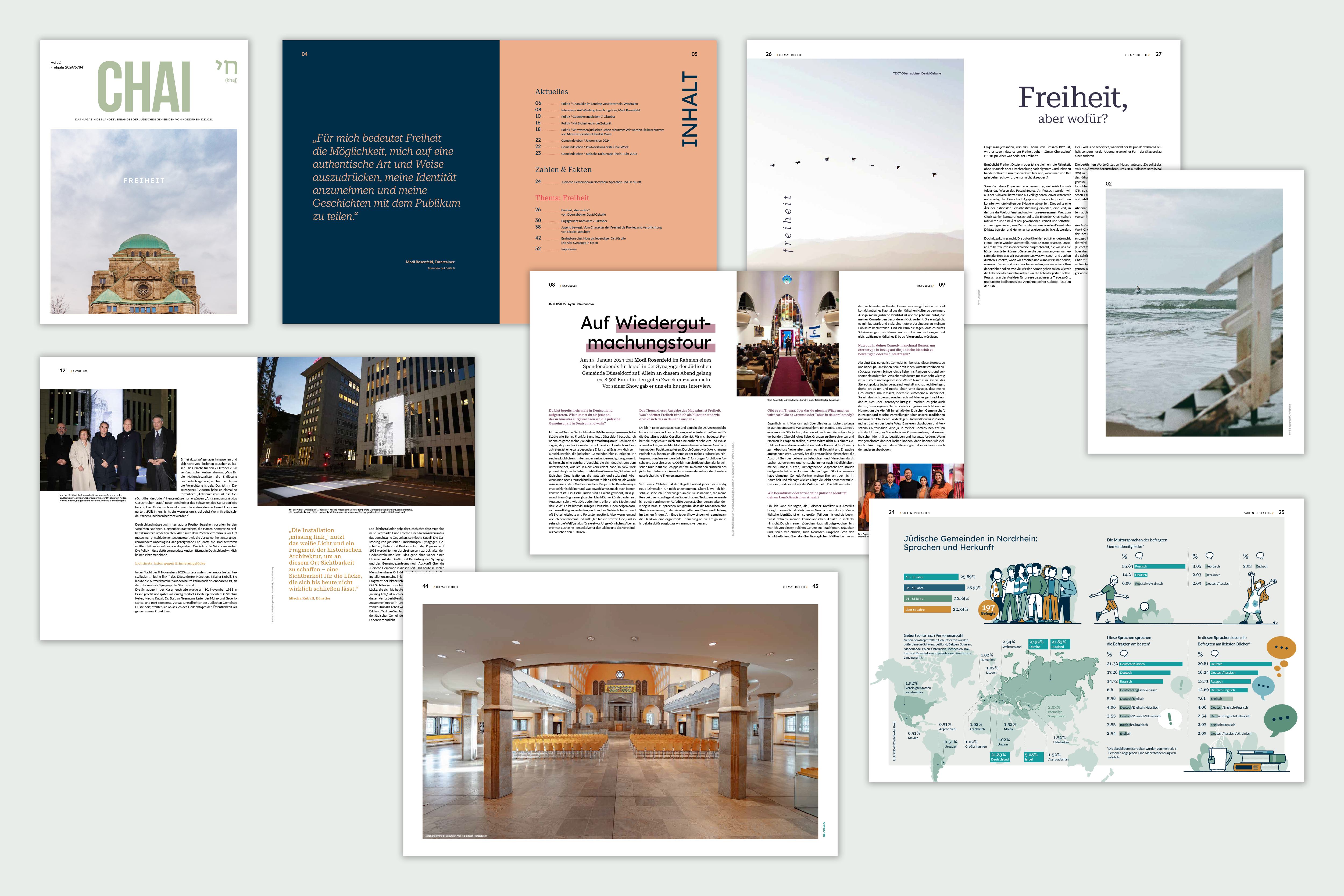This screenshot has height=896, width=1344.
Task: Click the tea mug illustration
Action: [x=1218, y=759]
